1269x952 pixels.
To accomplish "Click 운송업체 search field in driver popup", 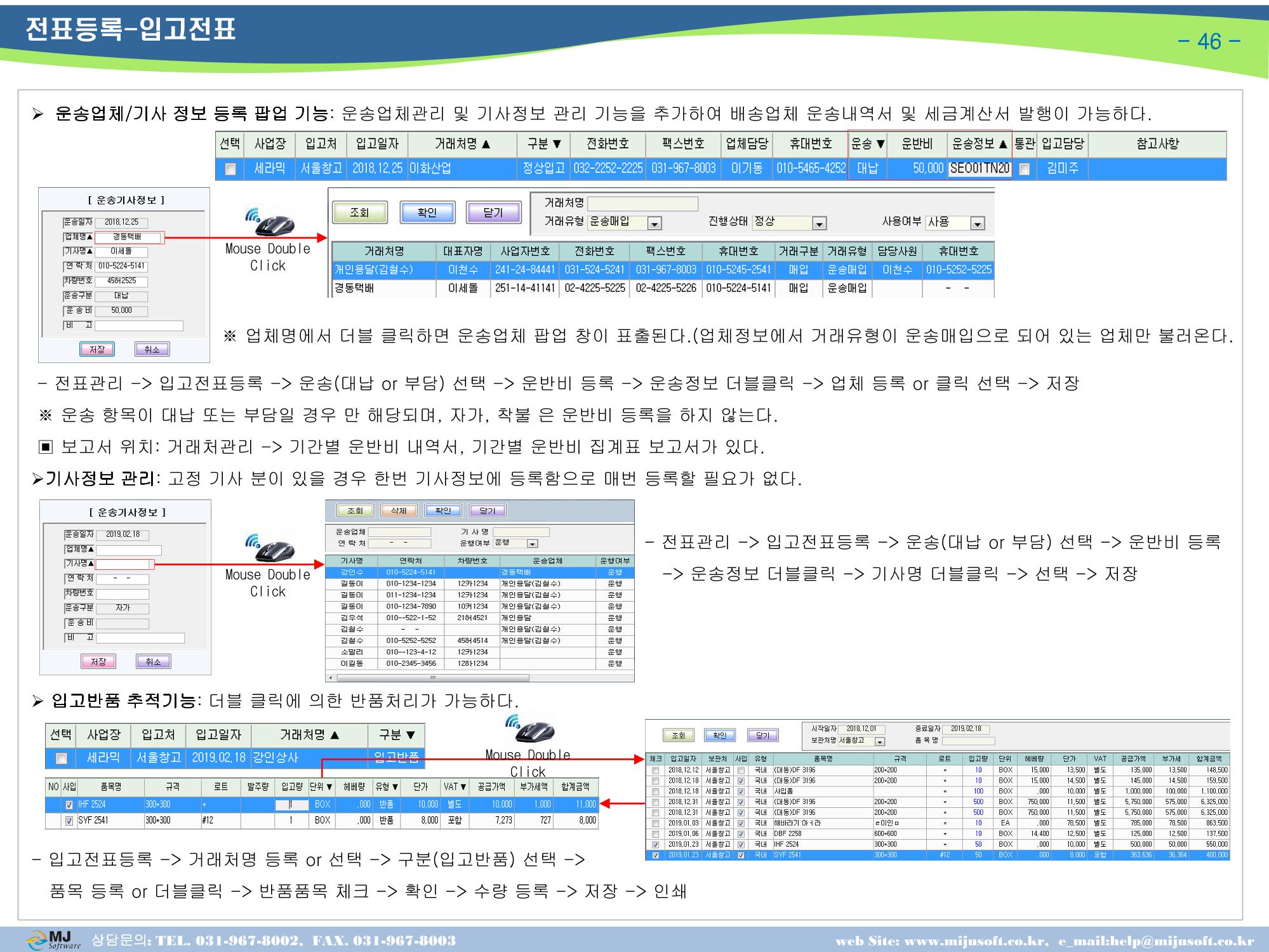I will (399, 532).
